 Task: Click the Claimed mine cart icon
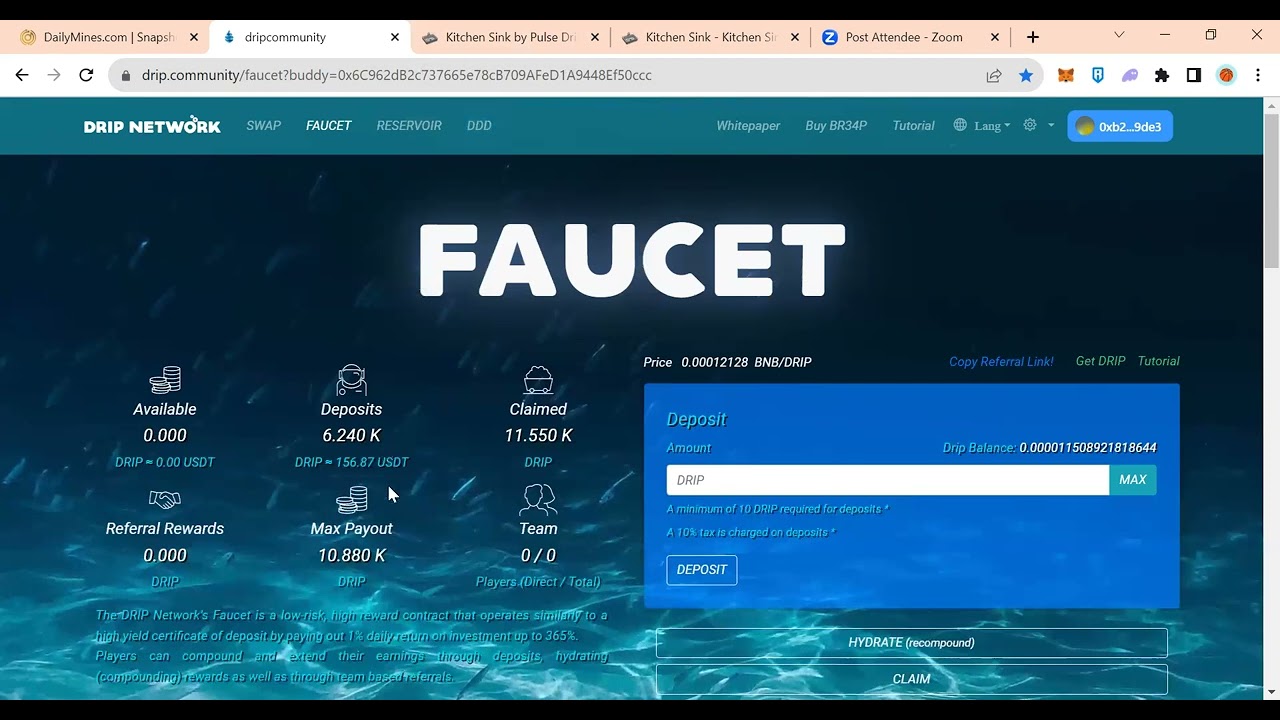point(538,380)
